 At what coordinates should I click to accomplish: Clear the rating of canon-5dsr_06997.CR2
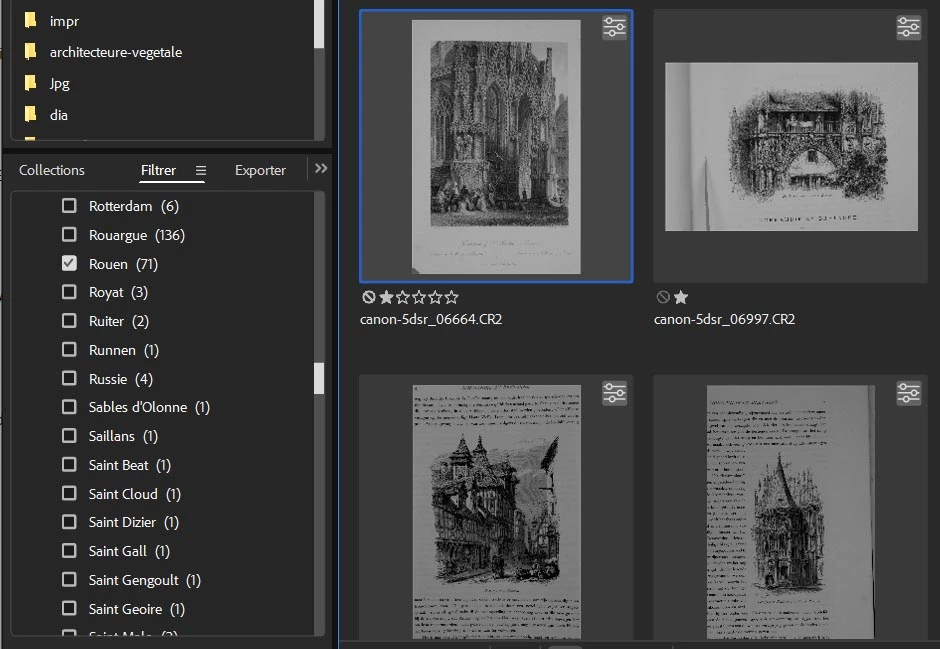663,297
